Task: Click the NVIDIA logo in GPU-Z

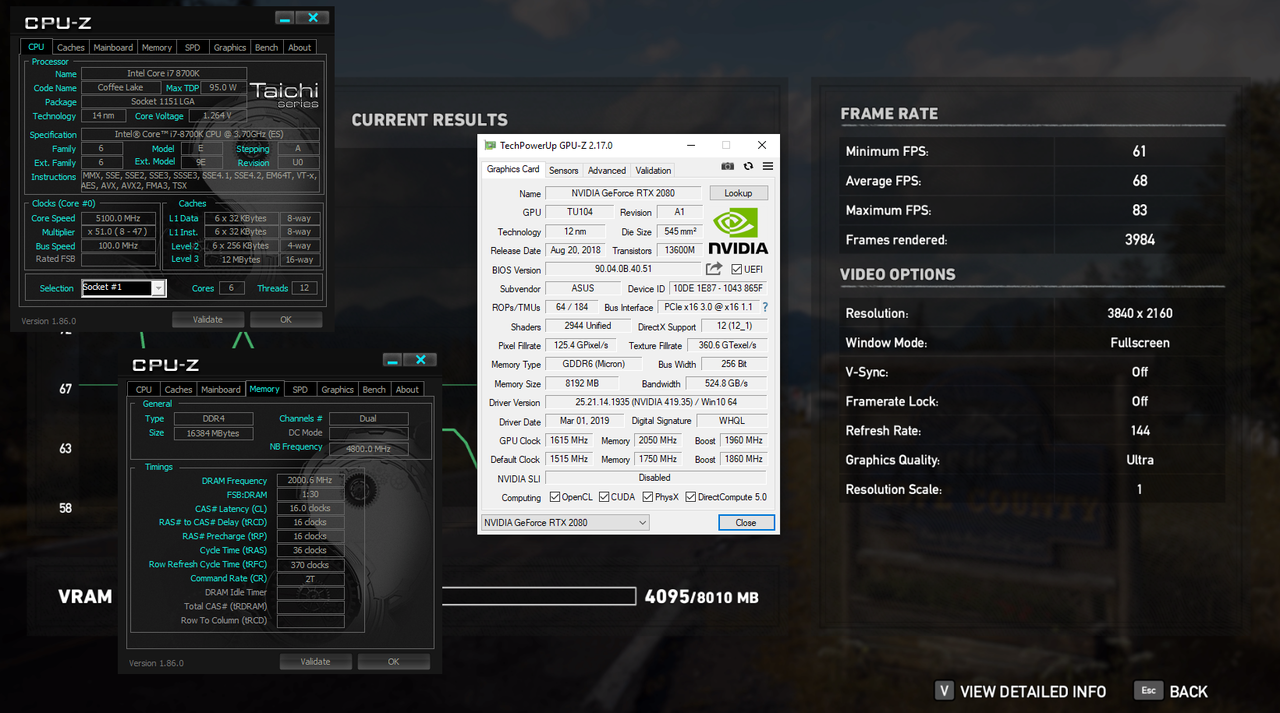Action: click(738, 230)
